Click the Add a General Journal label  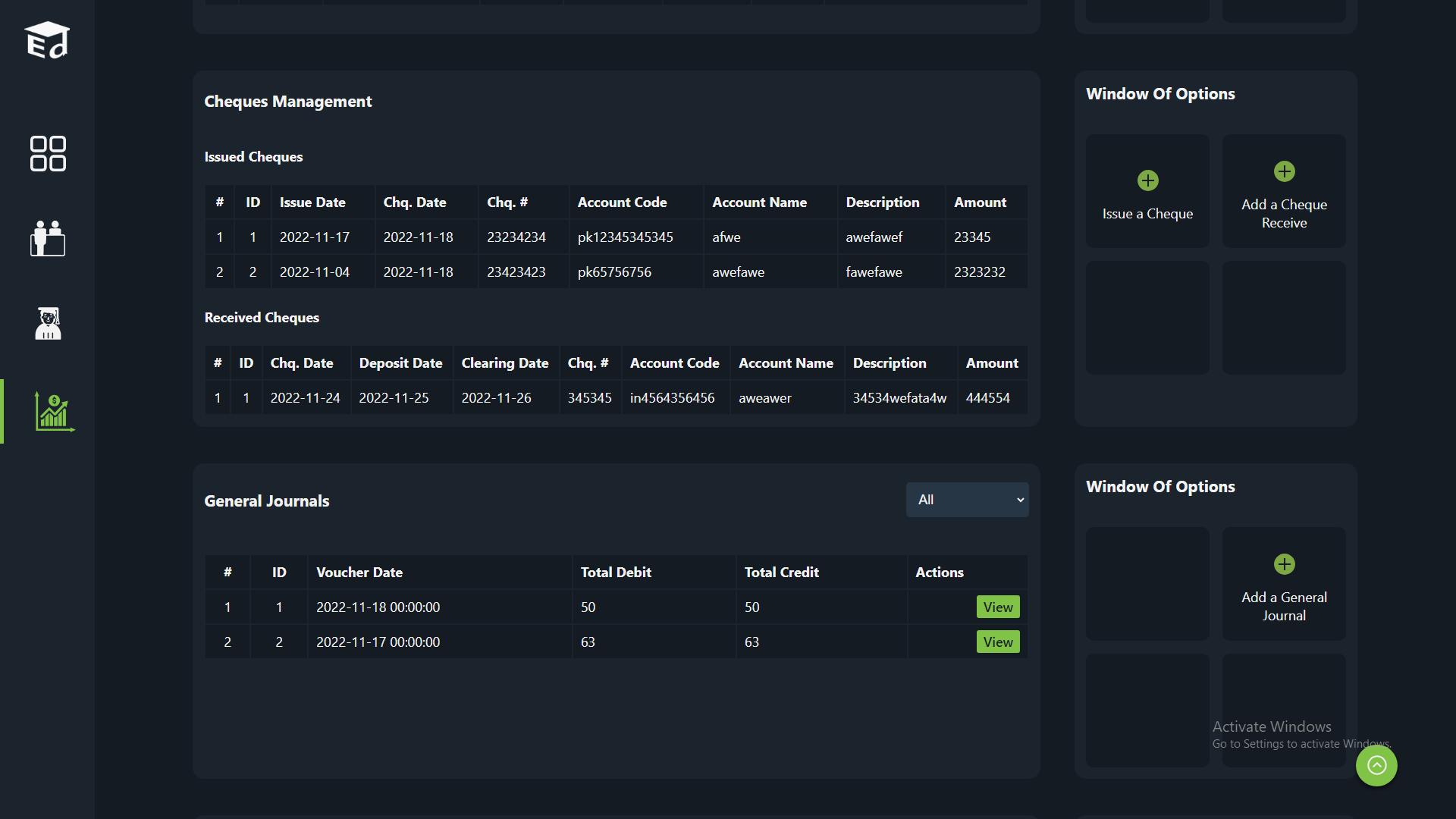[x=1284, y=607]
